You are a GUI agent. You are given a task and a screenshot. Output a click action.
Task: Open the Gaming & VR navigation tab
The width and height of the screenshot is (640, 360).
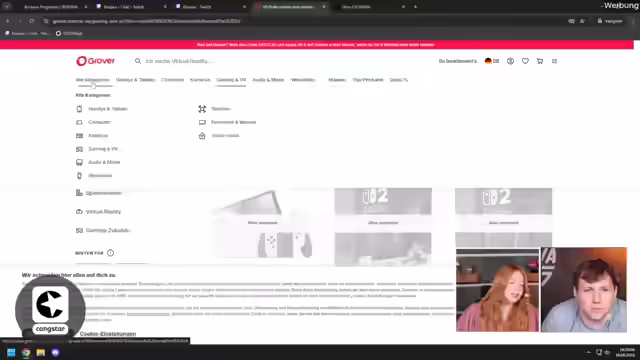(231, 80)
